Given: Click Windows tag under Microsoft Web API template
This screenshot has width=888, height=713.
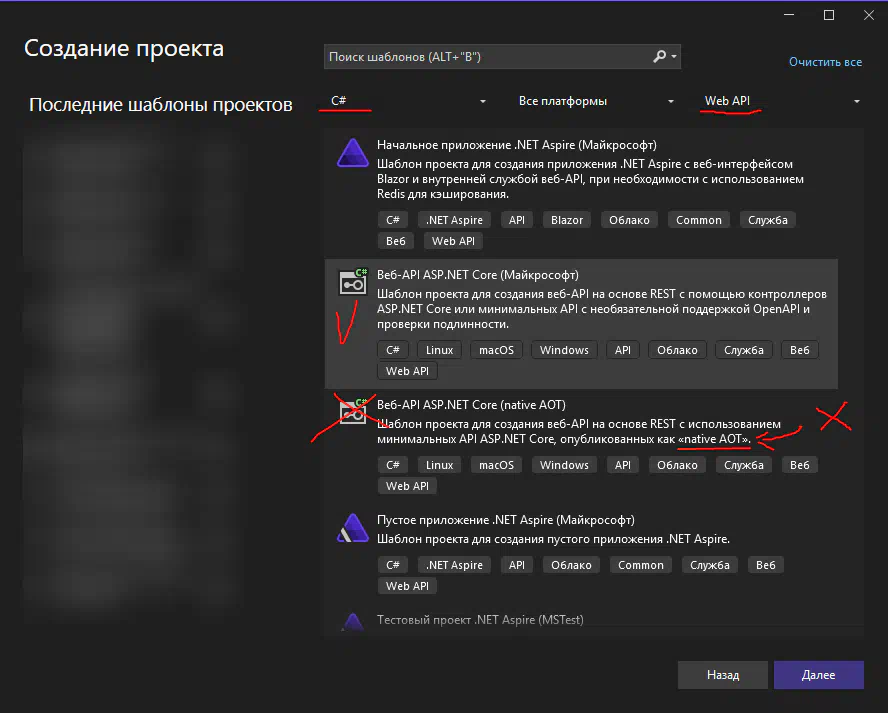Looking at the screenshot, I should 564,350.
